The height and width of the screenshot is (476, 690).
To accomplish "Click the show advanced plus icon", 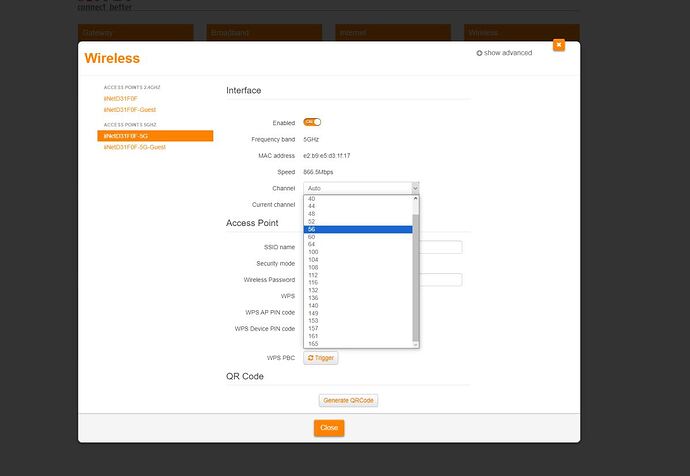I will tap(480, 53).
